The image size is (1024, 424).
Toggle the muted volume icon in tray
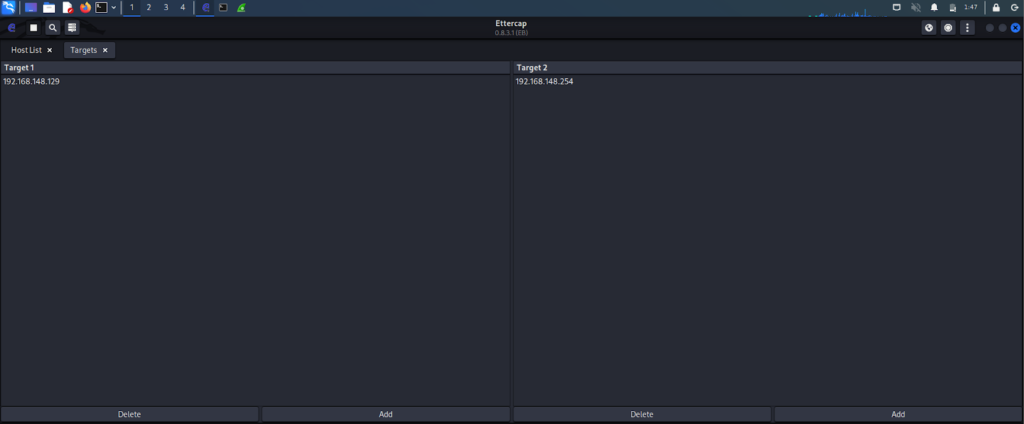(915, 7)
